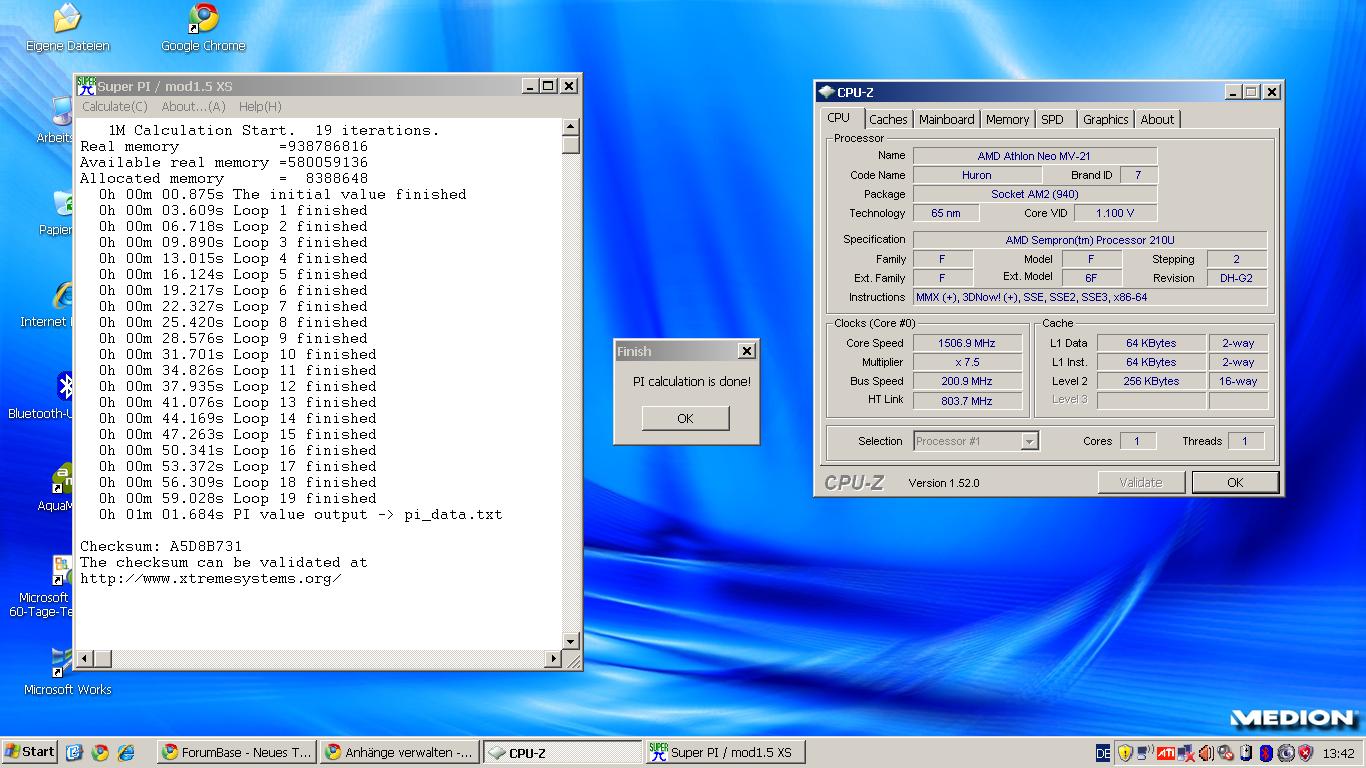Switch to the Mainboard tab
The height and width of the screenshot is (768, 1366).
946,119
